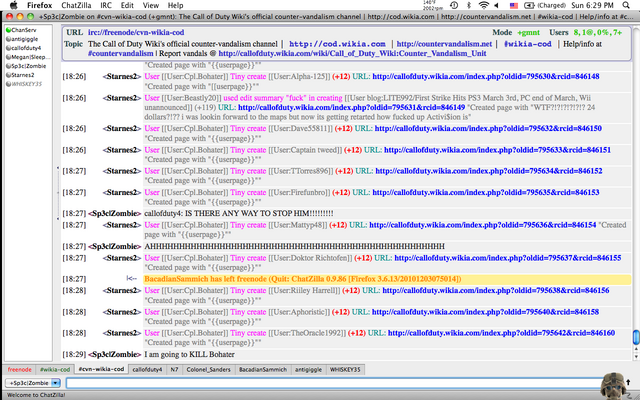Open Time Machine clock icon

pyautogui.click(x=454, y=5)
